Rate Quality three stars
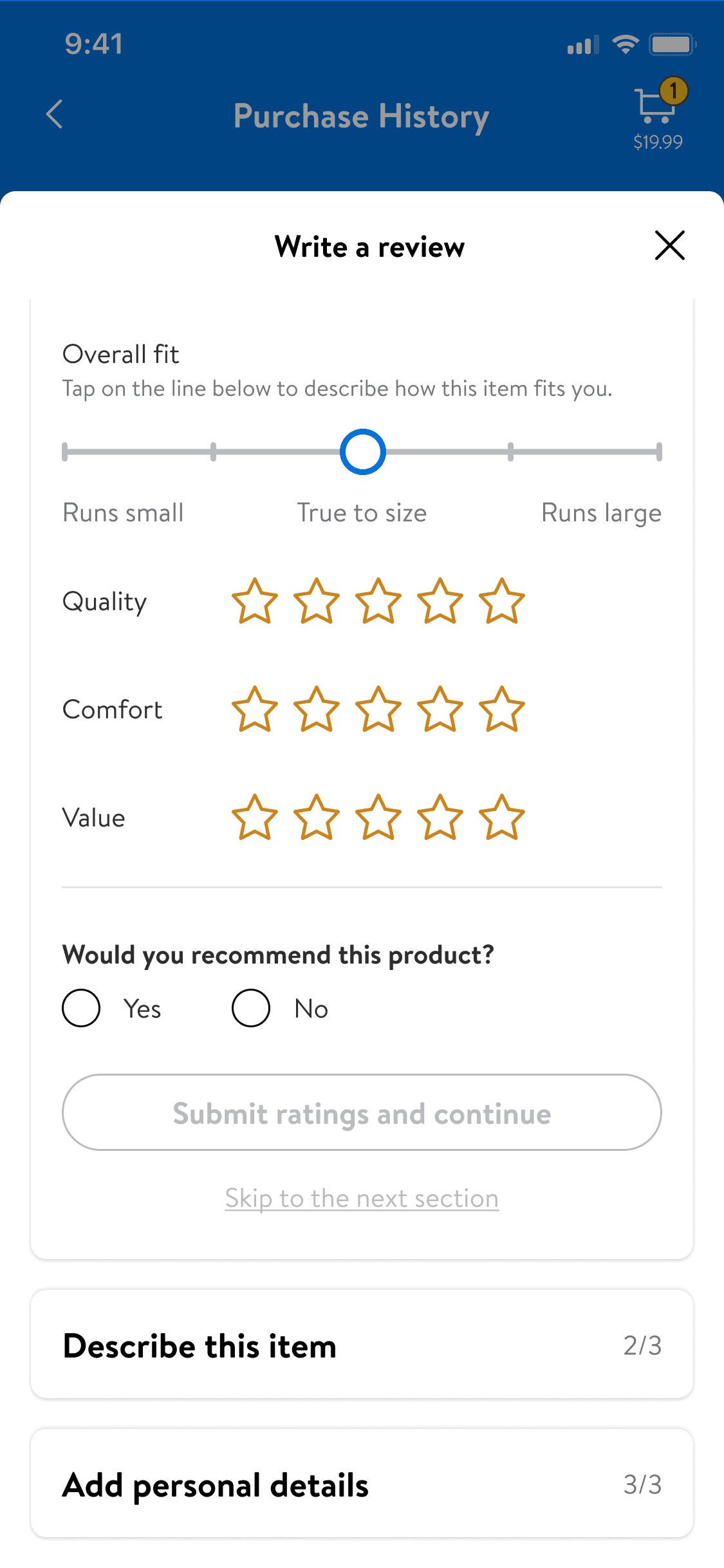The height and width of the screenshot is (1568, 724). pos(378,602)
